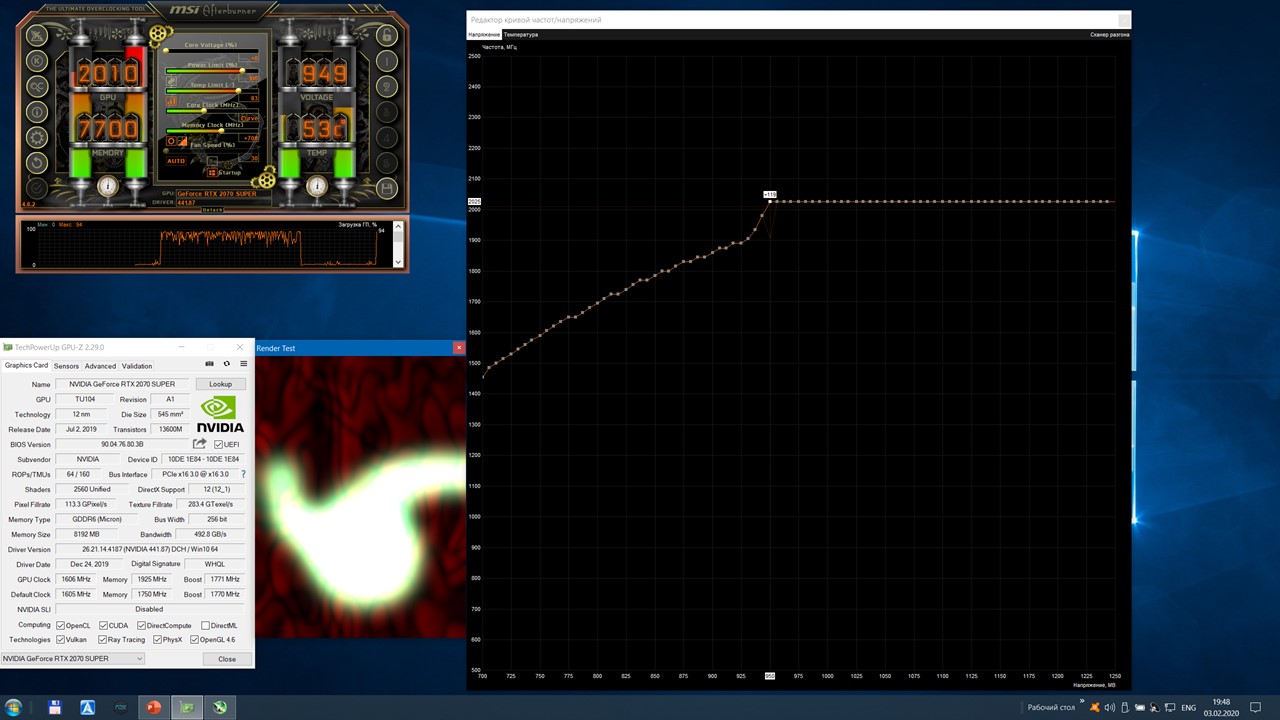
Task: Open the Windows Start menu
Action: pos(14,707)
